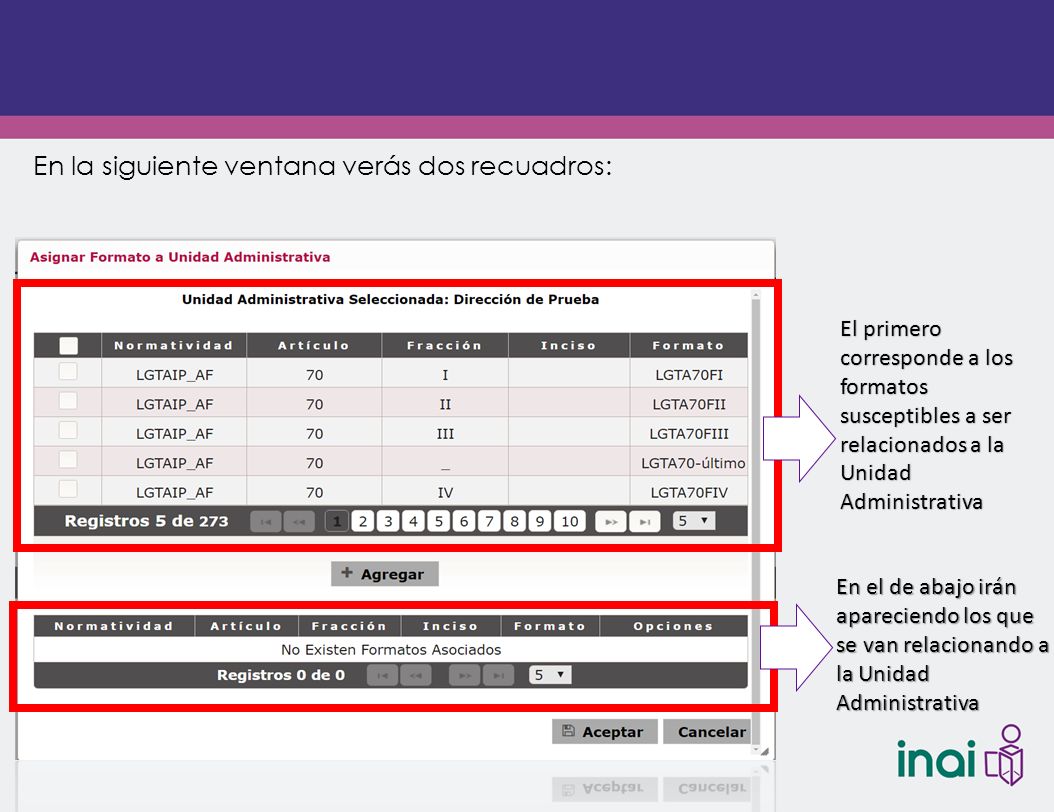The height and width of the screenshot is (812, 1054).
Task: Click the Aceptar button
Action: click(604, 732)
